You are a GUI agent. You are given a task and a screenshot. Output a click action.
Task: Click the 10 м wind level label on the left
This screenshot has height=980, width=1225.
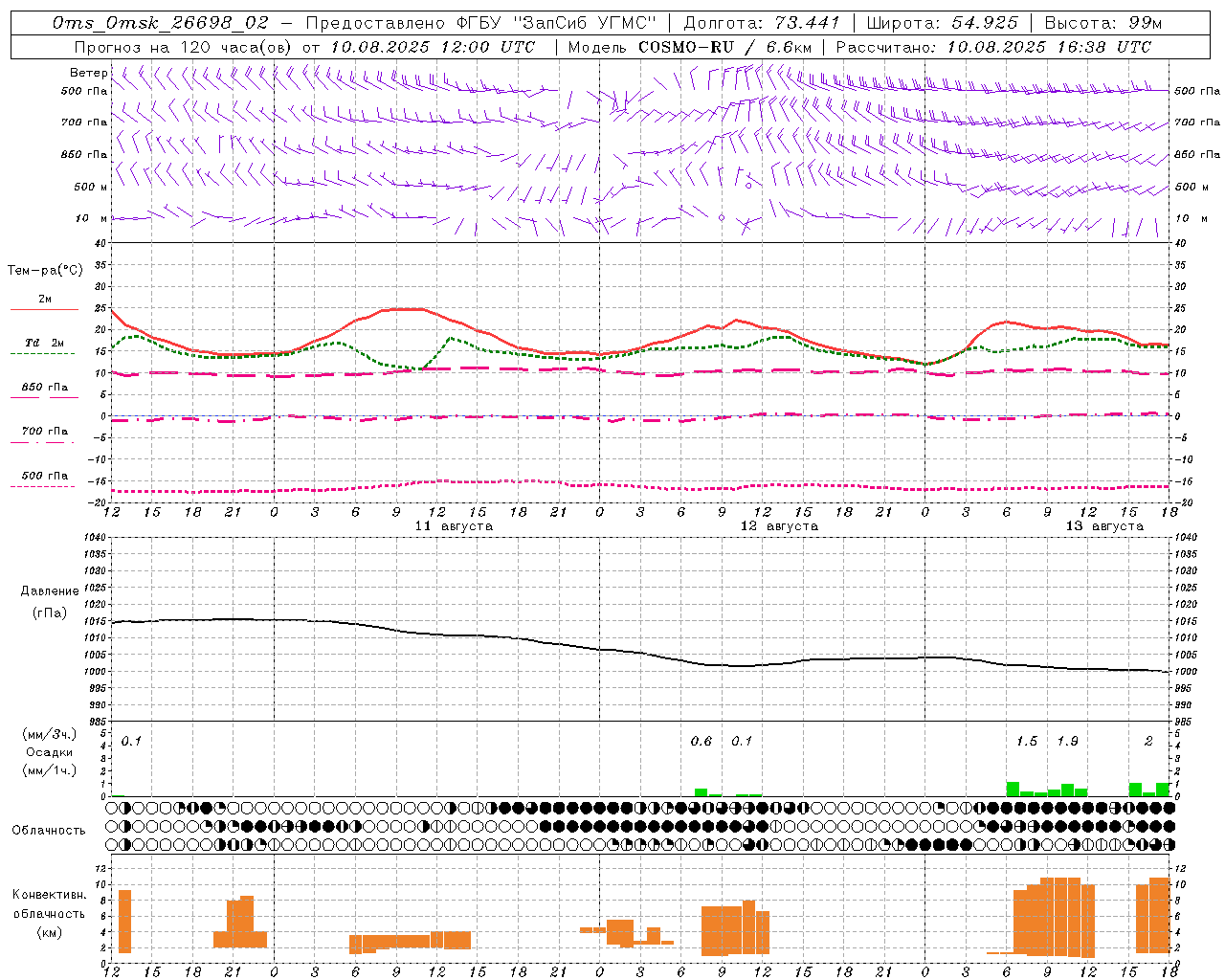point(92,218)
